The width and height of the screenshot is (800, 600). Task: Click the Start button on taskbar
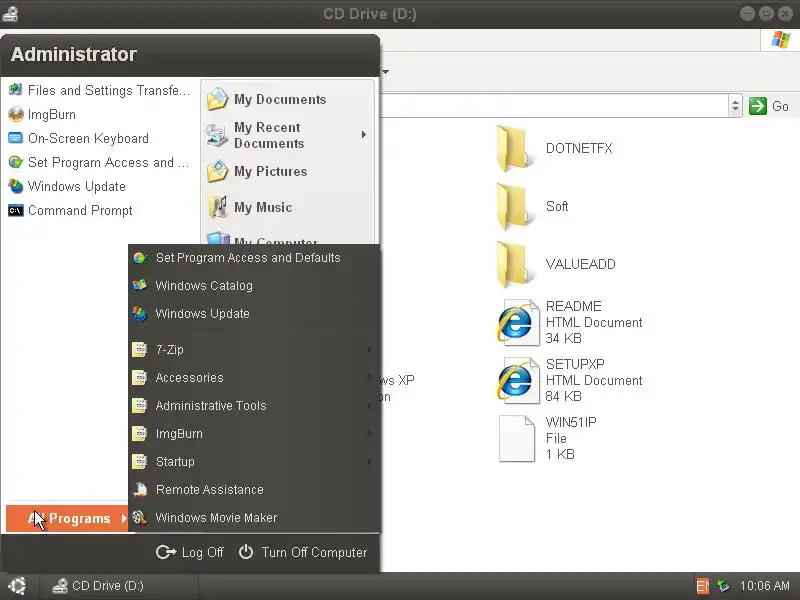click(x=17, y=586)
